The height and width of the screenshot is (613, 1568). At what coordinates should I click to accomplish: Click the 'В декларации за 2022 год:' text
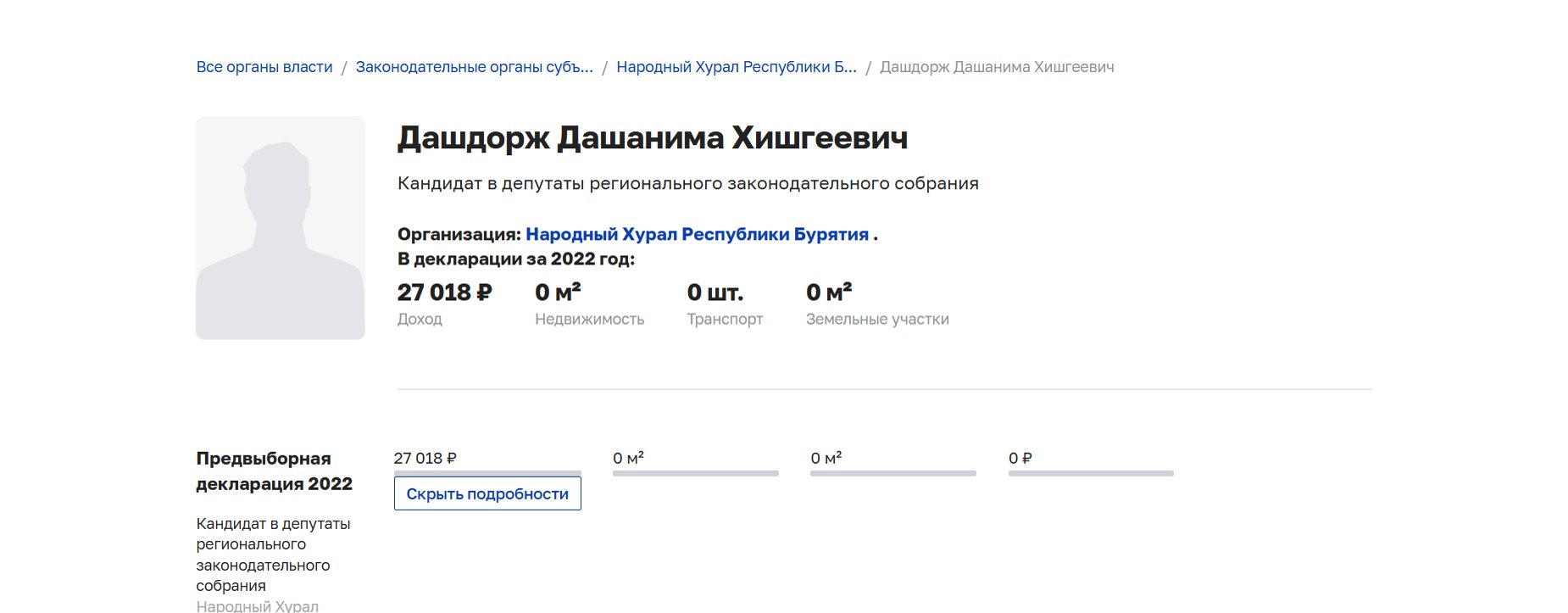pos(516,259)
